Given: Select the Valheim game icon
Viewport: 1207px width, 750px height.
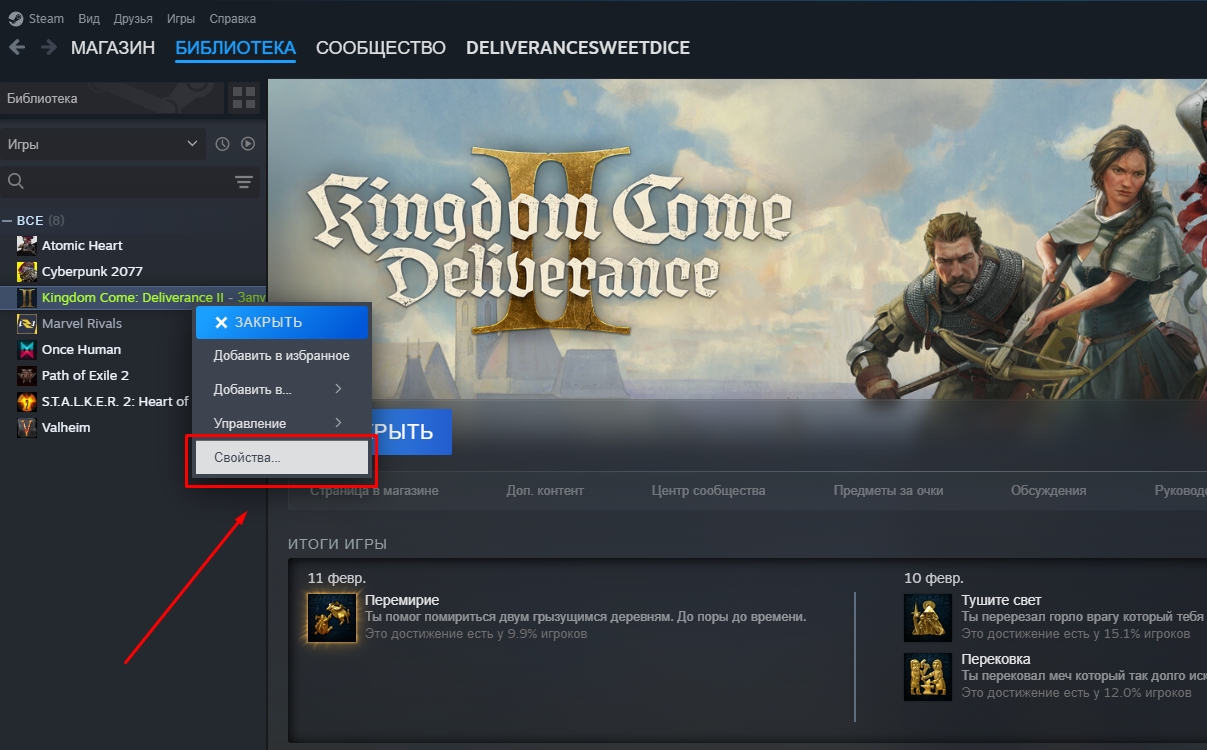Looking at the screenshot, I should (27, 427).
